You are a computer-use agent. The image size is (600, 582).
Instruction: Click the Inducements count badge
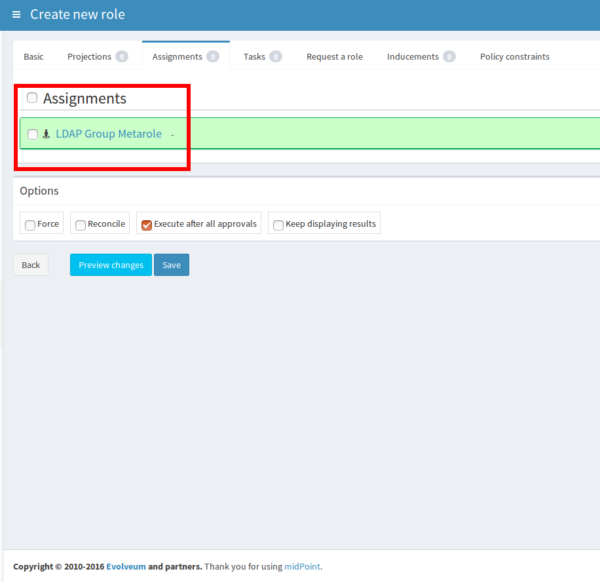449,57
